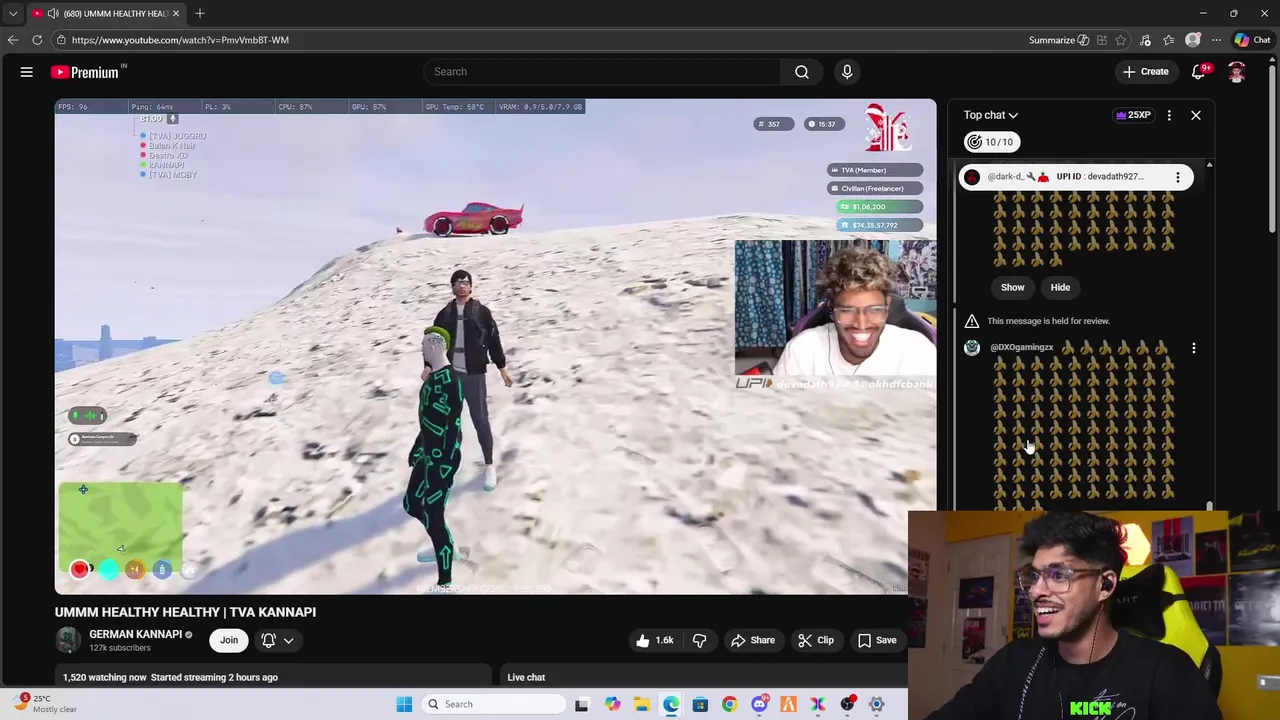Open Microsoft Store from the taskbar
Screen dimensions: 1280x720
[x=700, y=704]
